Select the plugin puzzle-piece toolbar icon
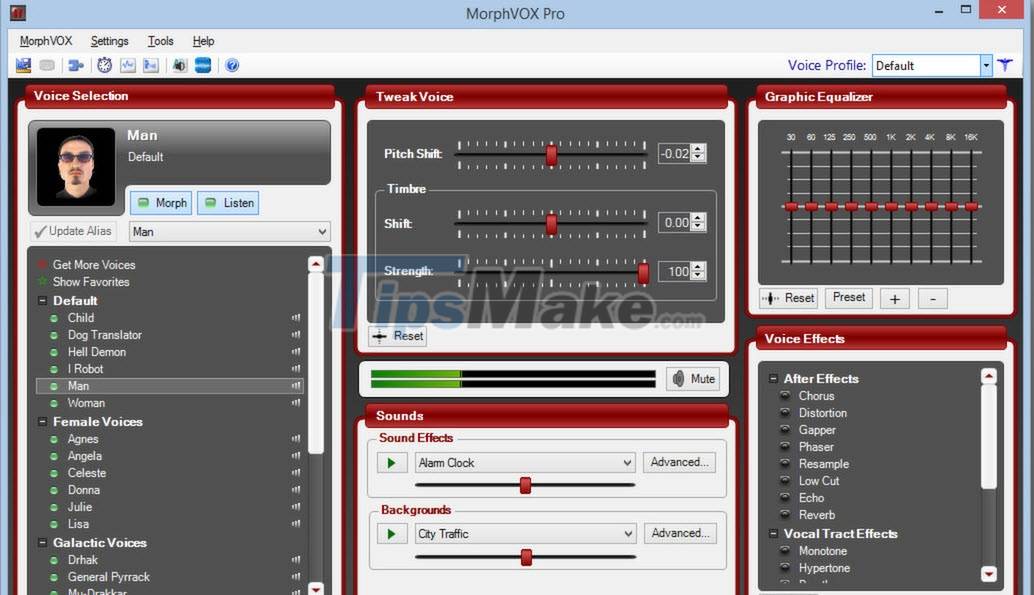 [x=75, y=65]
